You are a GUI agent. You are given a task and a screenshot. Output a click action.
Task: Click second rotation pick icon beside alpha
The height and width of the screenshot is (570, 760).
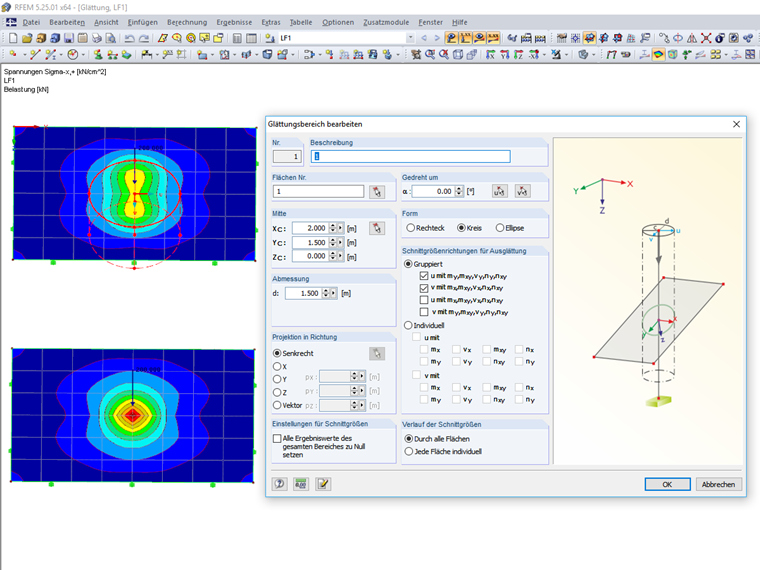[522, 191]
